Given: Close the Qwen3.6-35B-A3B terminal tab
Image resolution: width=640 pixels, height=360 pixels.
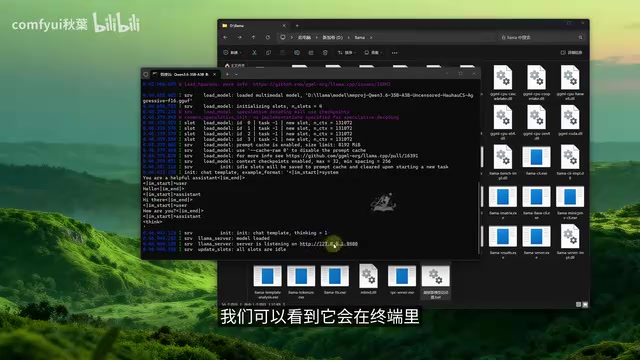Looking at the screenshot, I should point(215,74).
